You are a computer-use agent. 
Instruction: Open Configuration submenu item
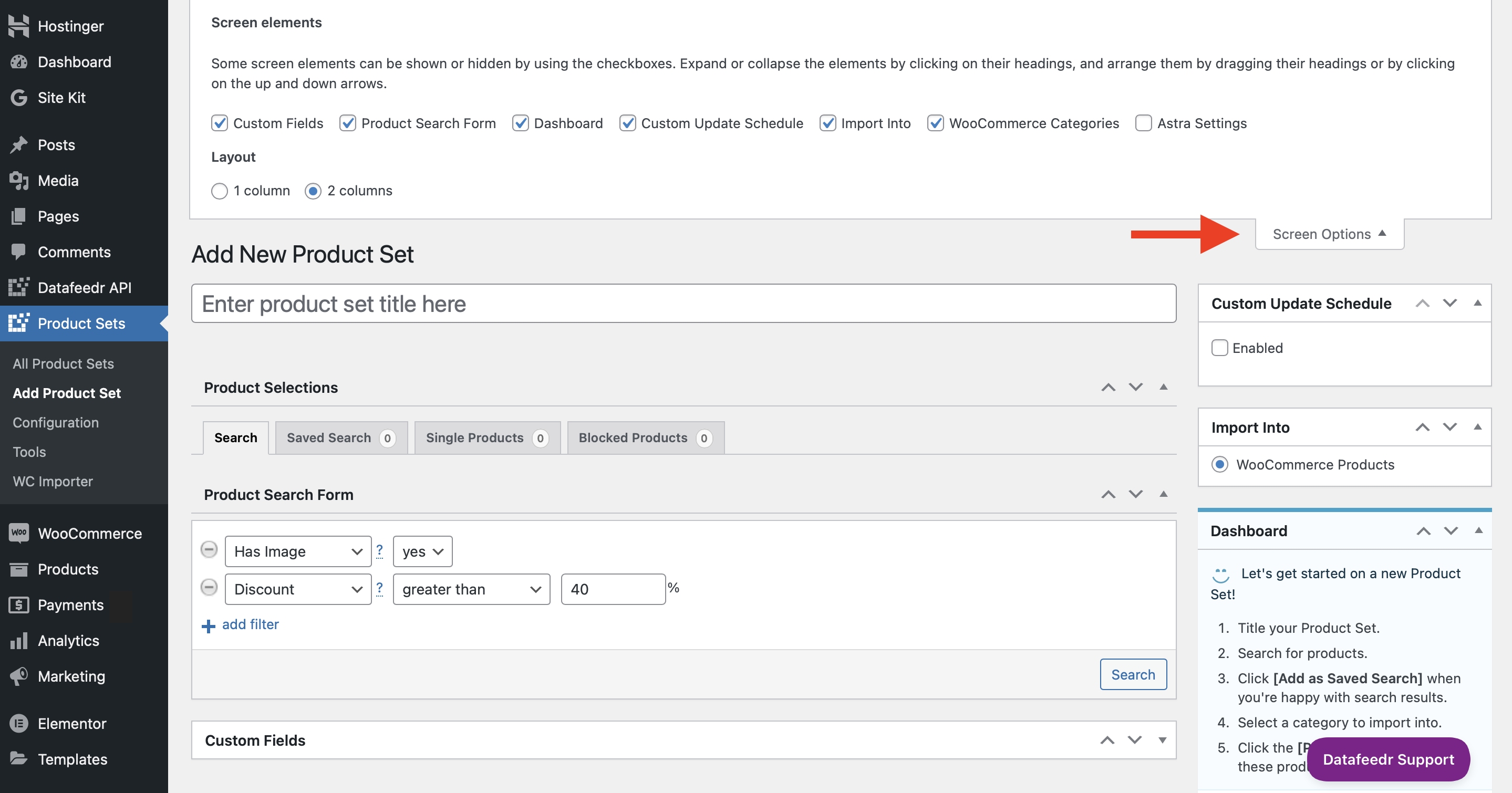coord(56,422)
